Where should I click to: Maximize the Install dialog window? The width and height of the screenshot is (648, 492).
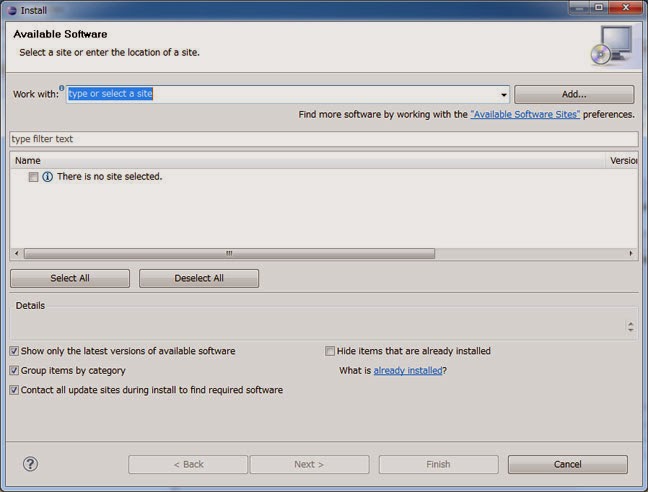599,7
